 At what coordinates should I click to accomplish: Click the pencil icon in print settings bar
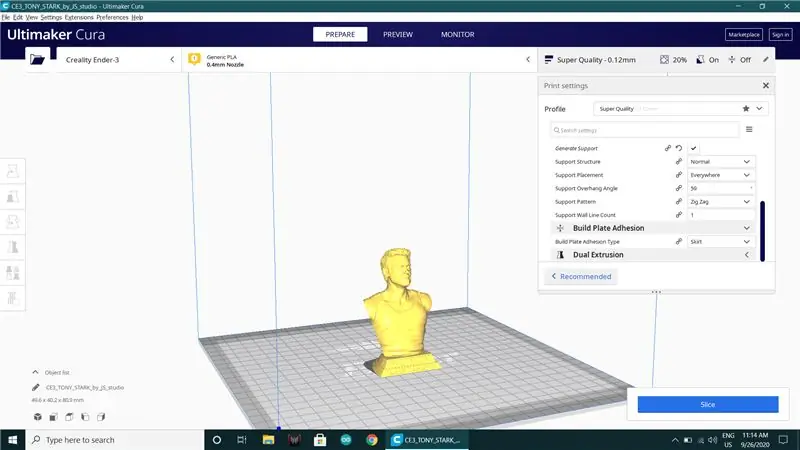[766, 60]
